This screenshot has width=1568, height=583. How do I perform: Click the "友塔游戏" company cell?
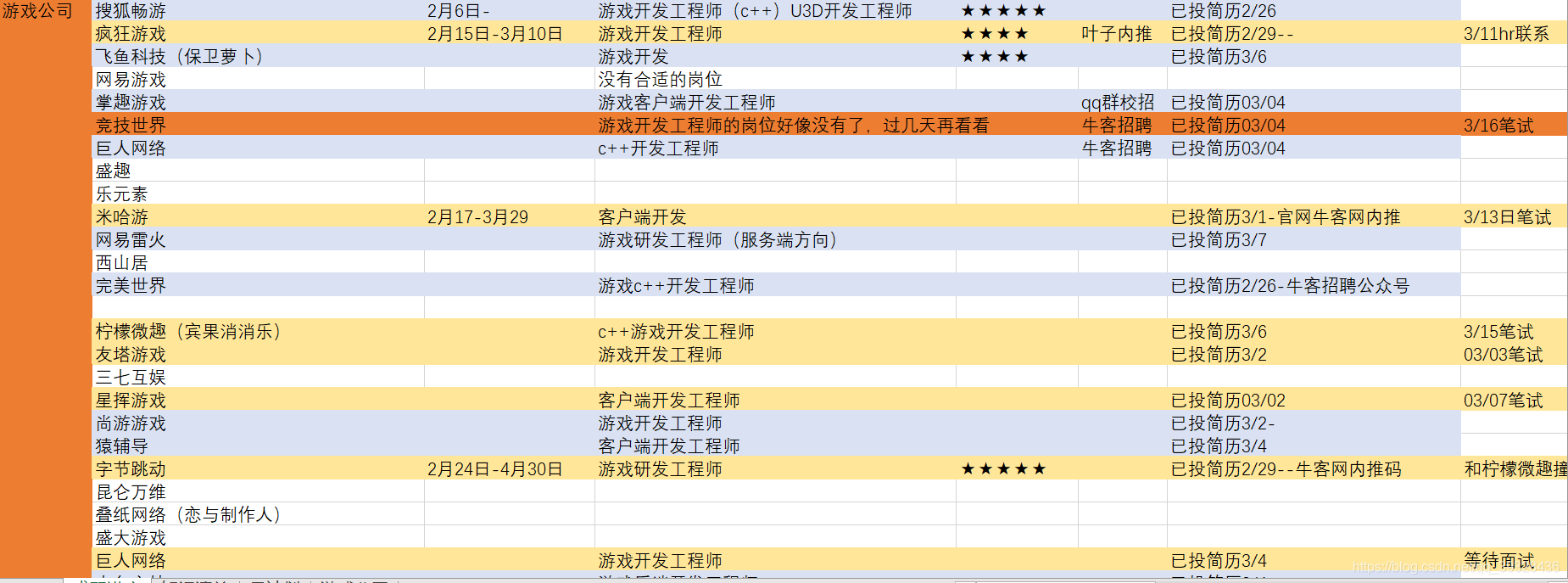[259, 354]
